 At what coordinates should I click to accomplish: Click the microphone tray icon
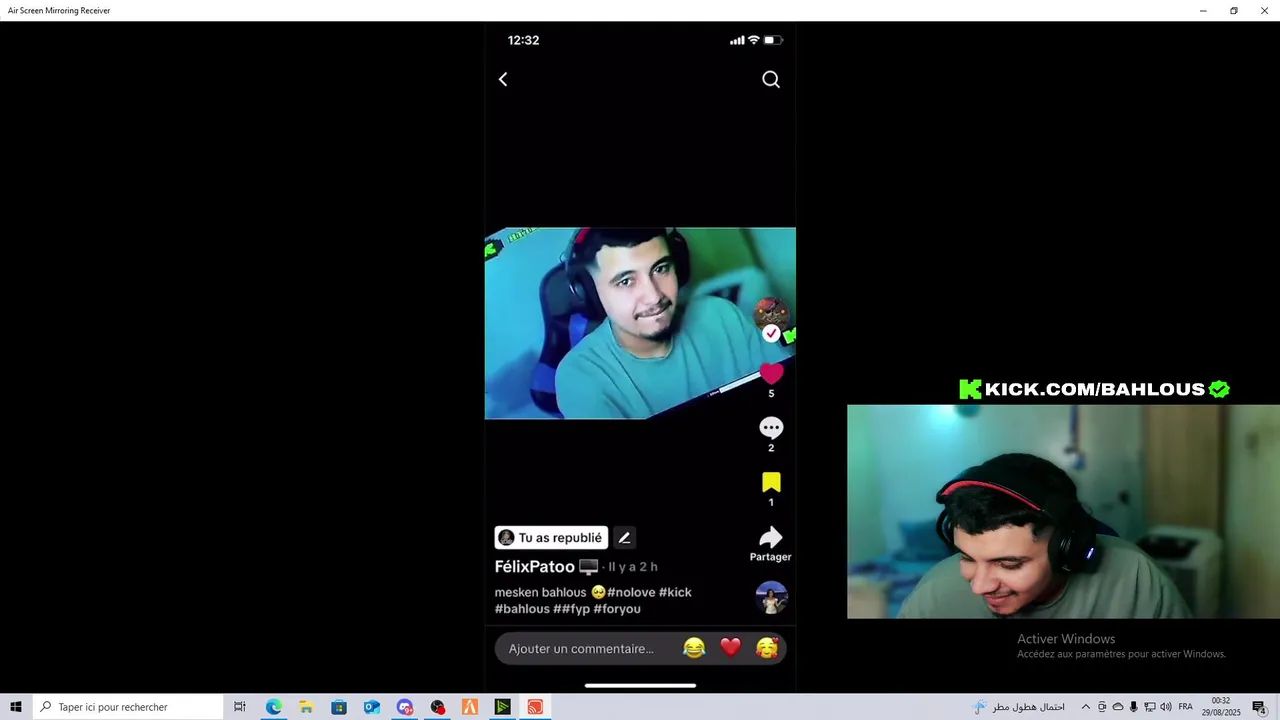click(x=1133, y=707)
